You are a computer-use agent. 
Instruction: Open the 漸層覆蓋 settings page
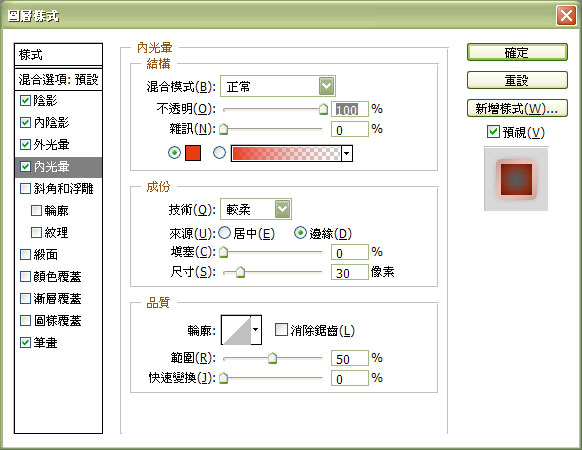click(58, 298)
